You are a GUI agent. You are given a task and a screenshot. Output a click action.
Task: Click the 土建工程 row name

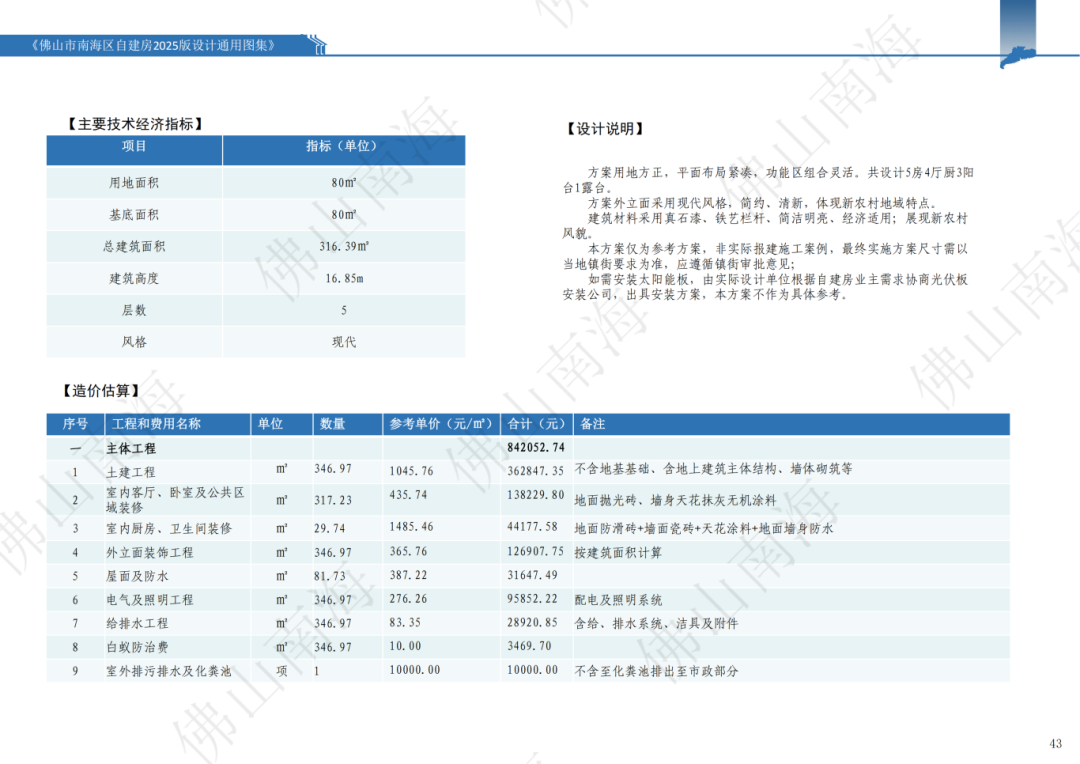(x=131, y=472)
